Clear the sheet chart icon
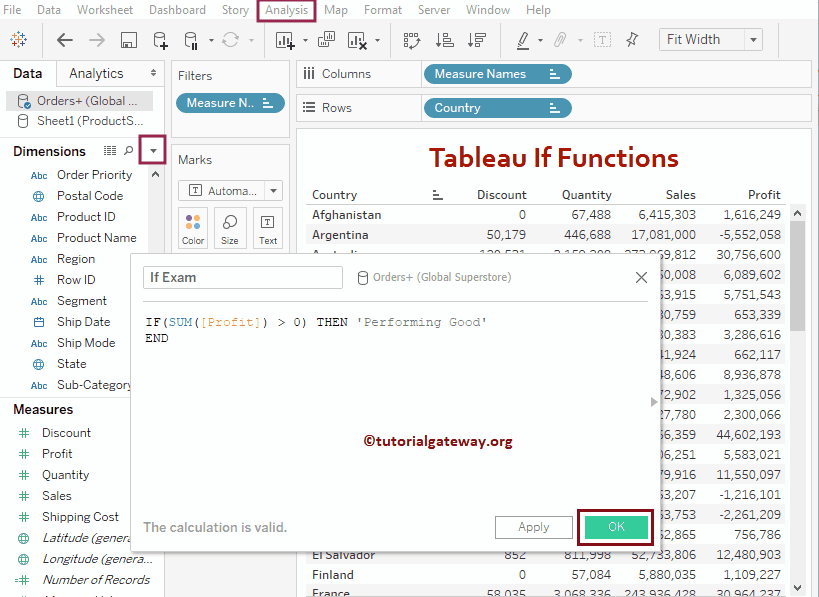819x597 pixels. coord(357,40)
